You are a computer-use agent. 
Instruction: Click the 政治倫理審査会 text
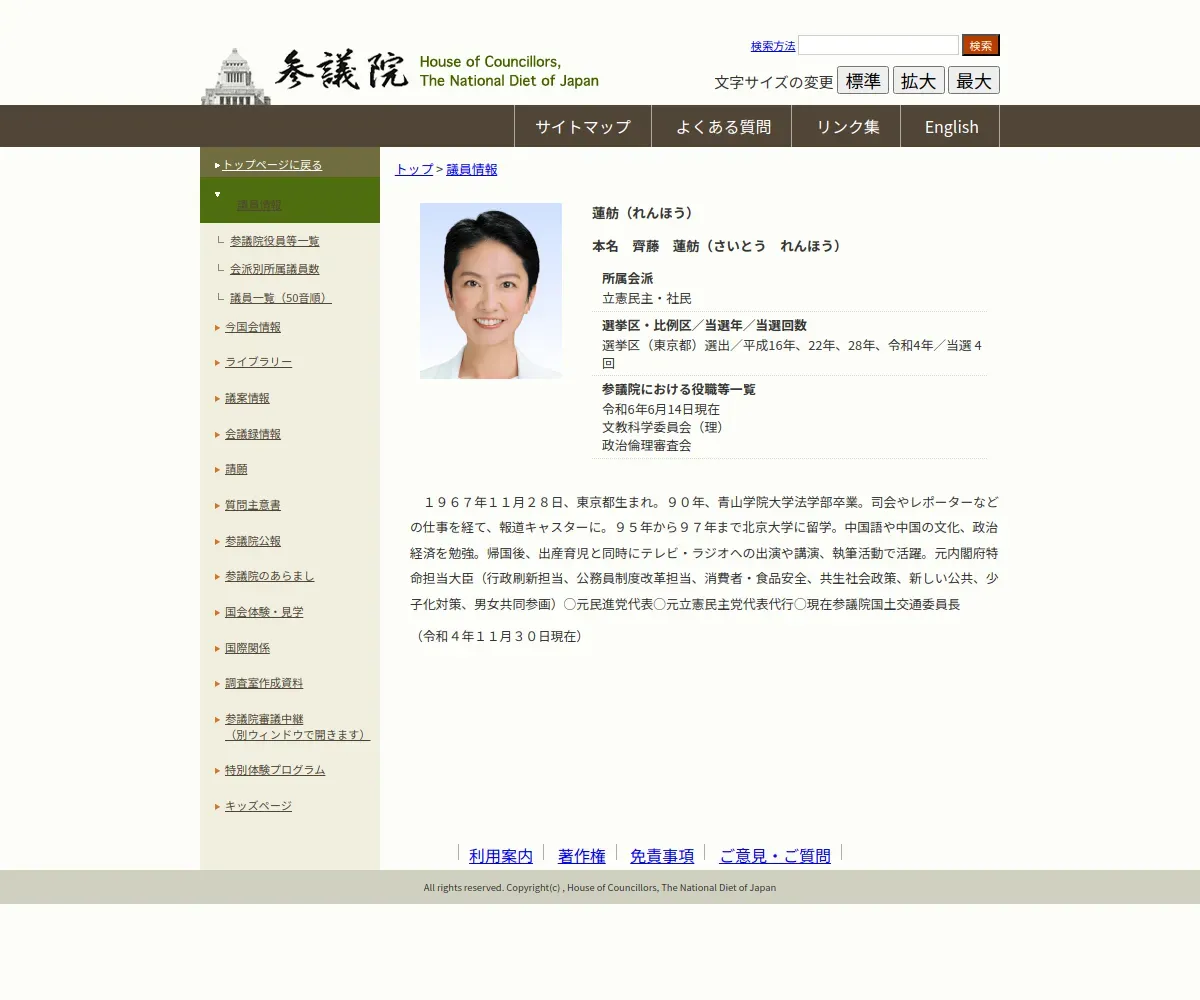coord(646,445)
